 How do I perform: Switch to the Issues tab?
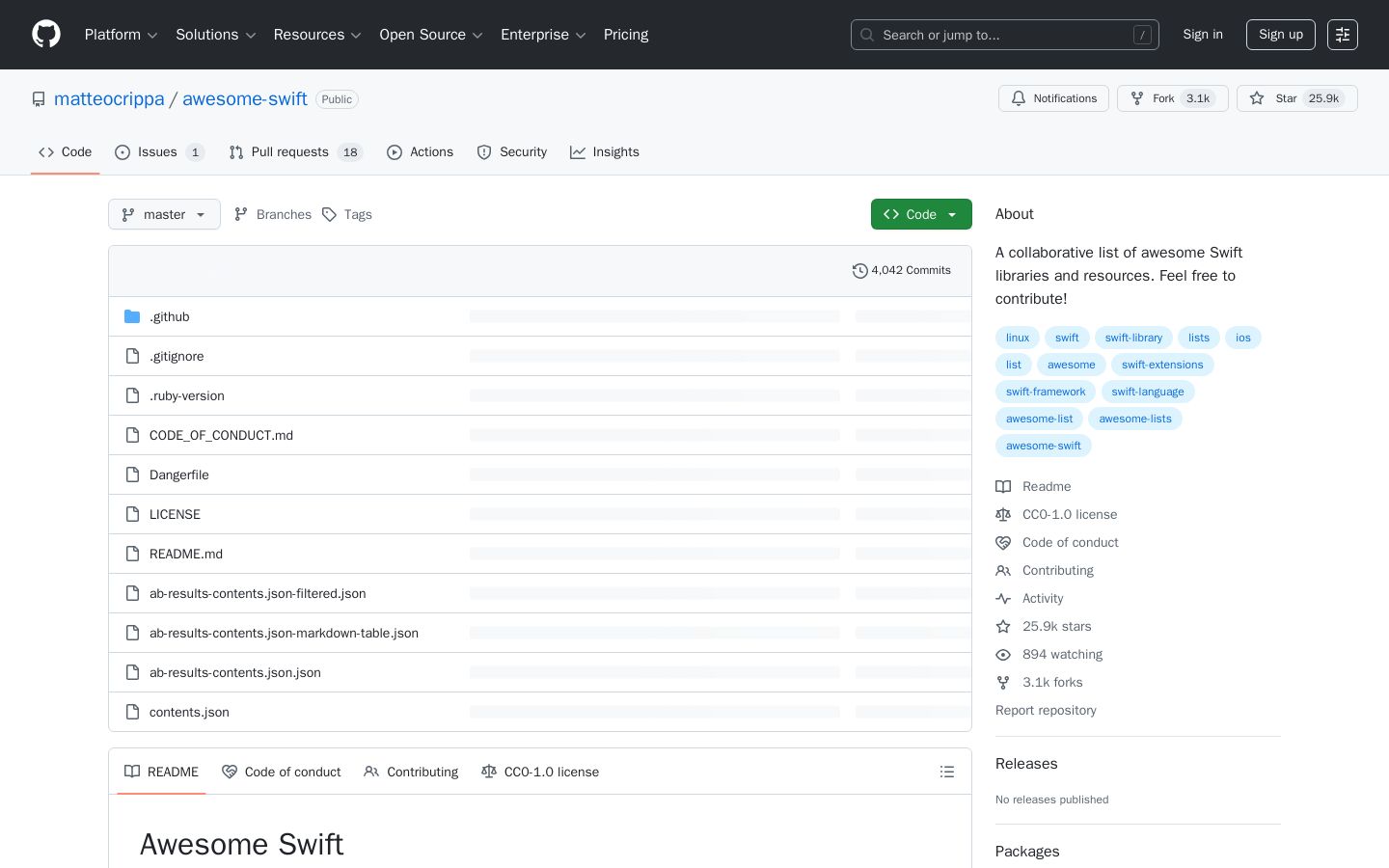[x=159, y=152]
